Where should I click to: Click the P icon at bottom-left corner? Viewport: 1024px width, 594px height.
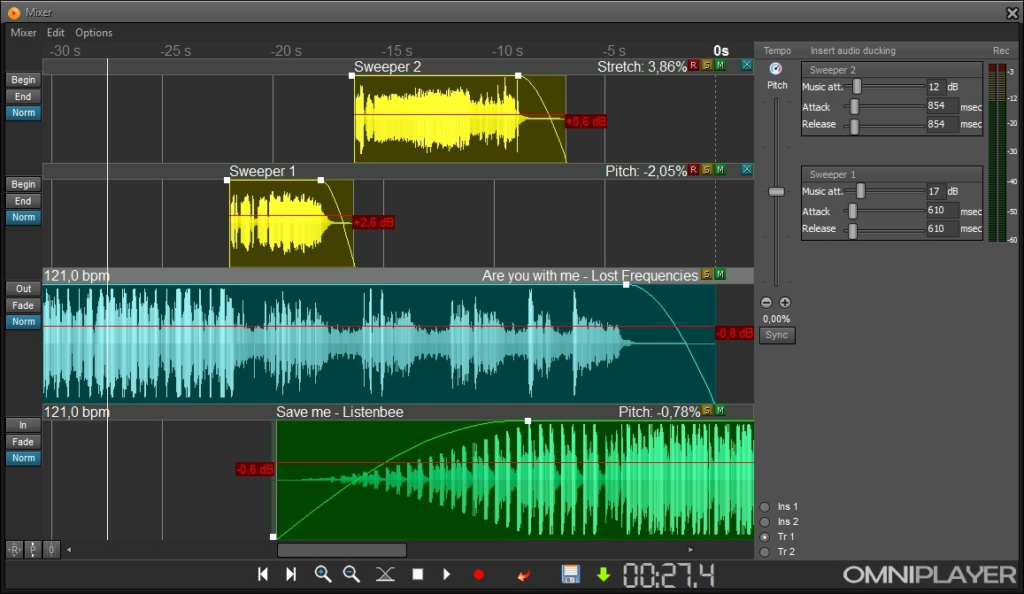(x=33, y=550)
